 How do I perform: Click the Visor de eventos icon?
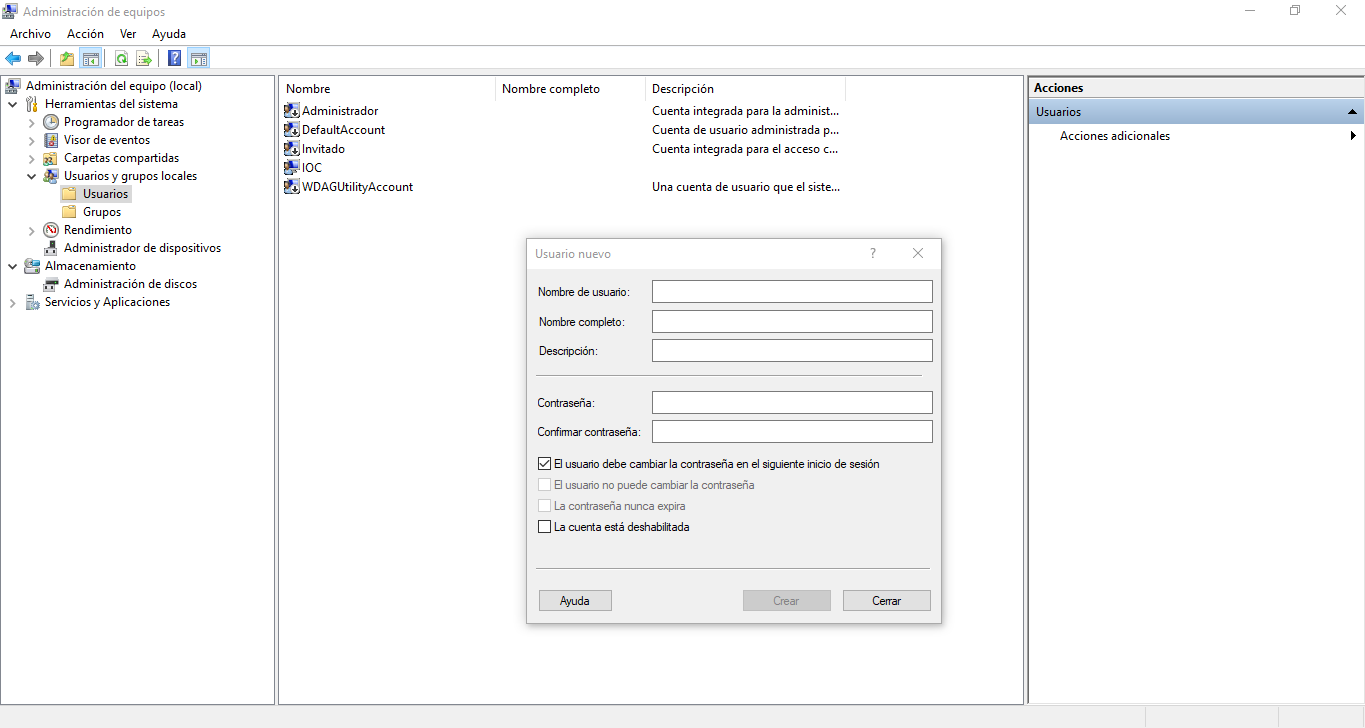point(51,140)
